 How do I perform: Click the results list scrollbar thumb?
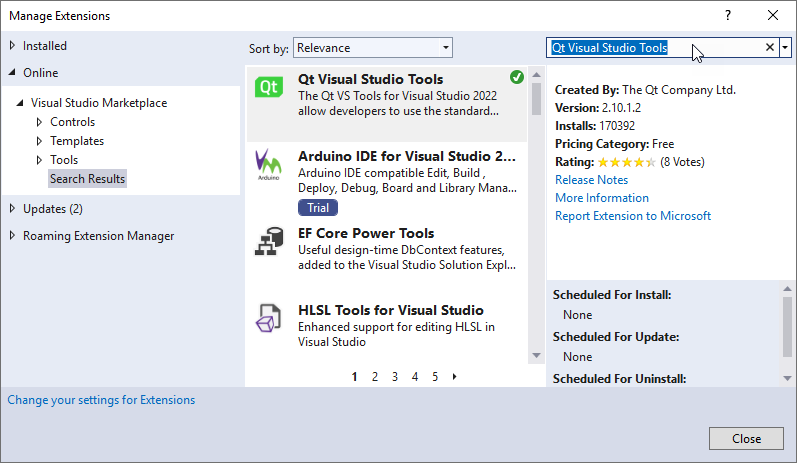coord(536,99)
